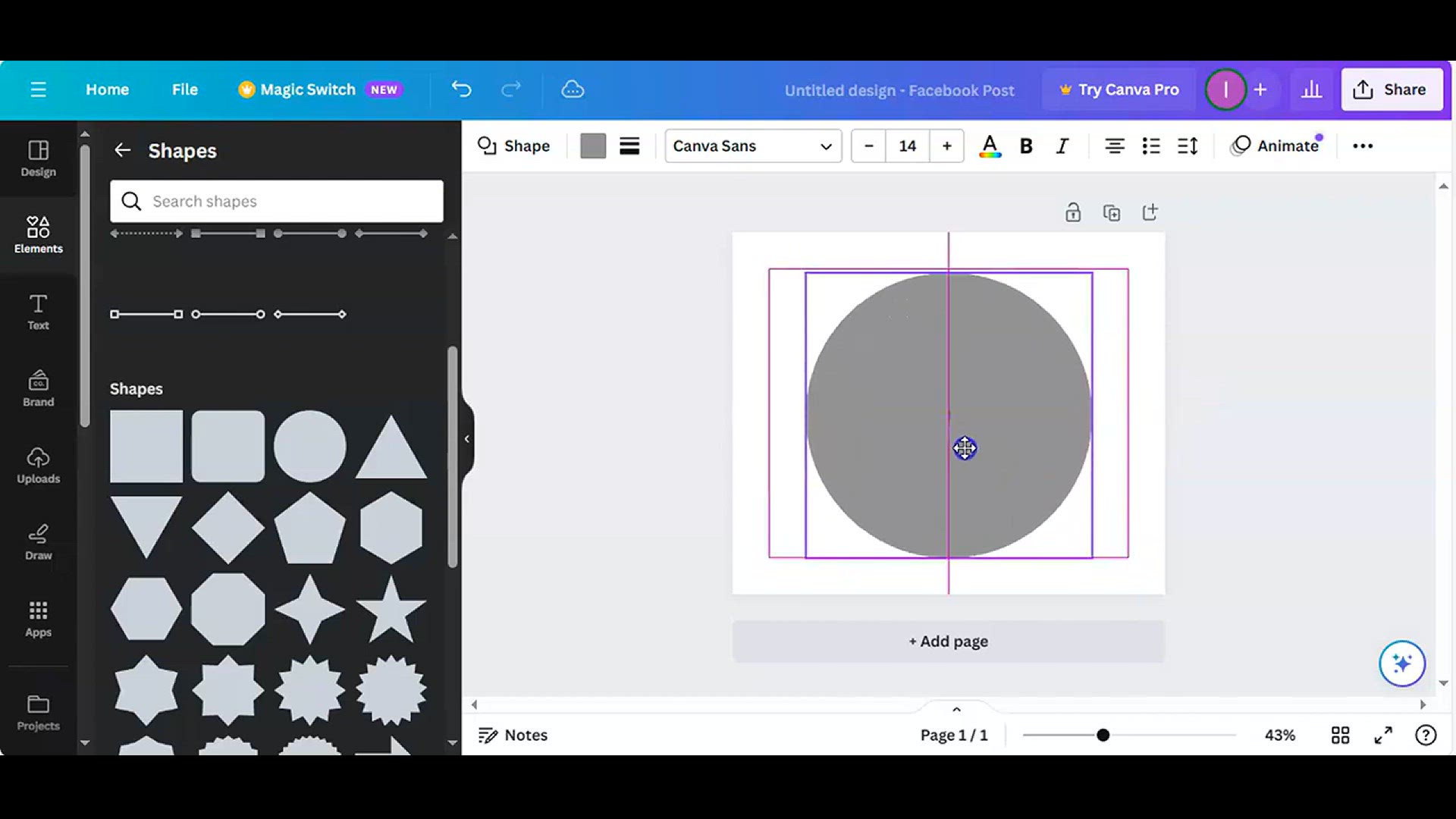Add the upward triangle shape
Image resolution: width=1456 pixels, height=819 pixels.
pyautogui.click(x=391, y=447)
